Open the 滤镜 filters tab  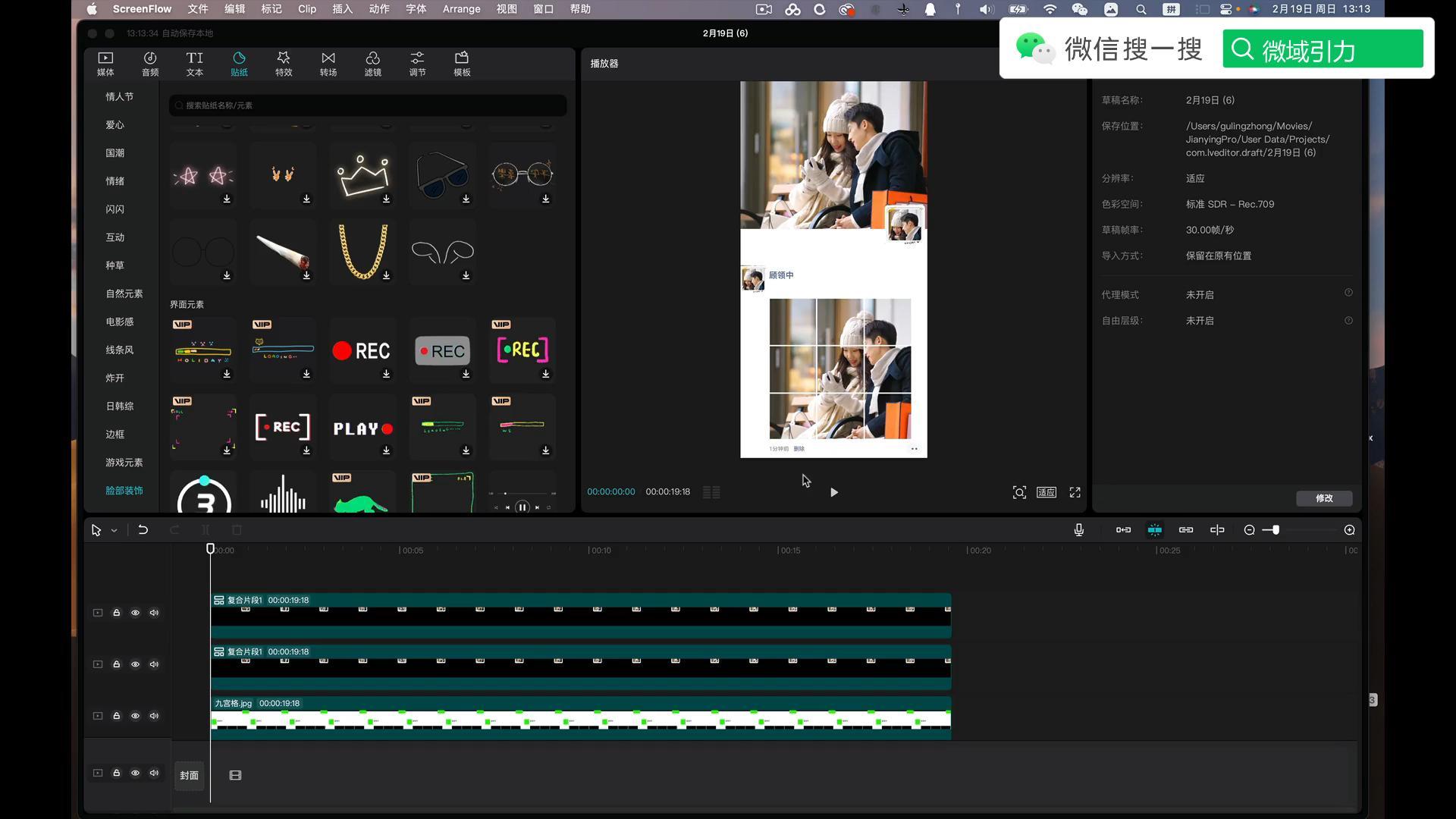coord(373,64)
